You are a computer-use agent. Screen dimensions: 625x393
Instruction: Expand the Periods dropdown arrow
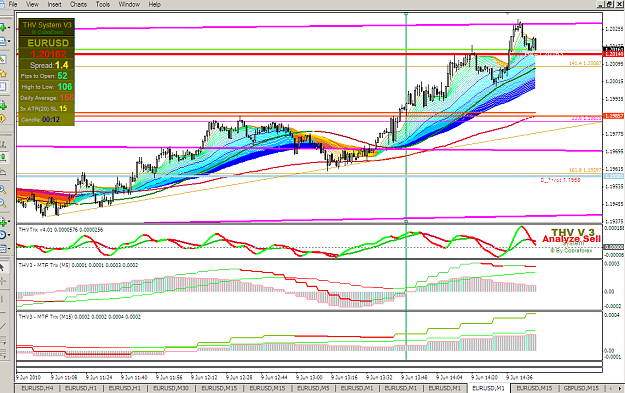point(9,235)
